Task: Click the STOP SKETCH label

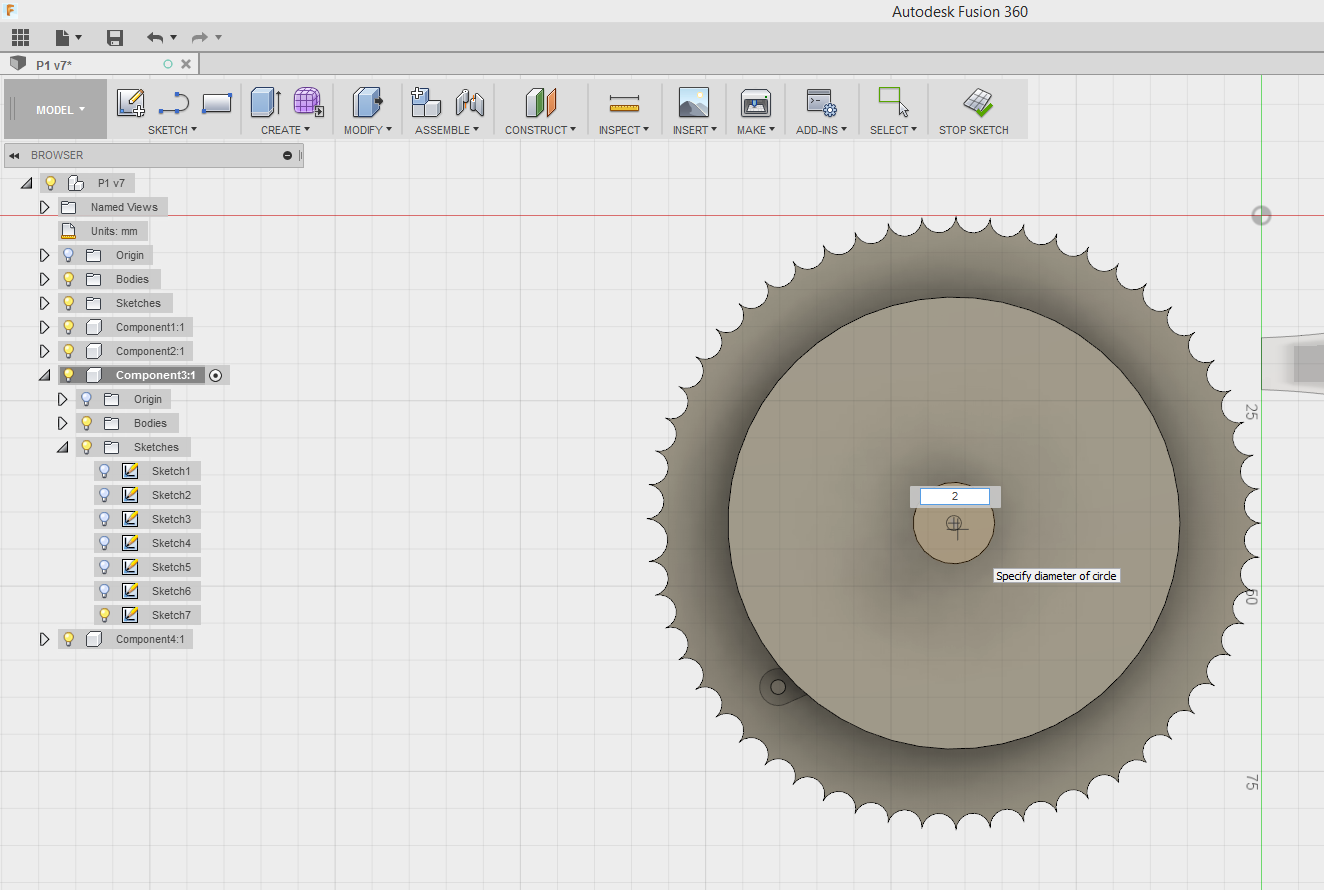Action: click(974, 130)
